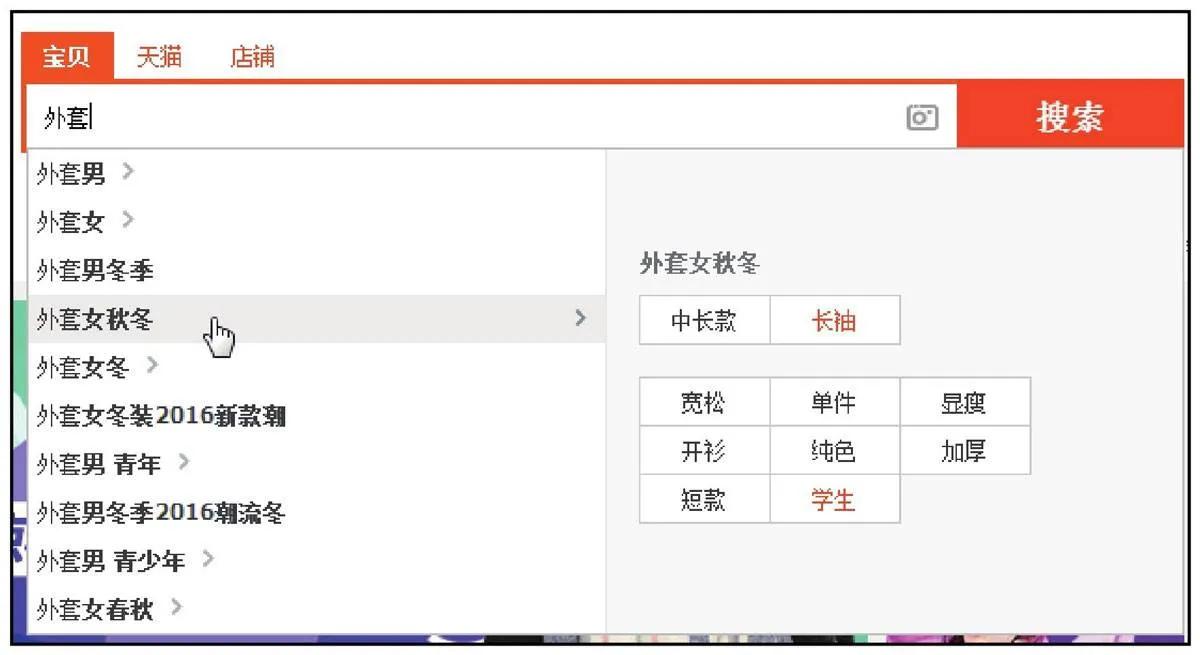
Task: Select the 中长款 filter tag
Action: [x=704, y=320]
